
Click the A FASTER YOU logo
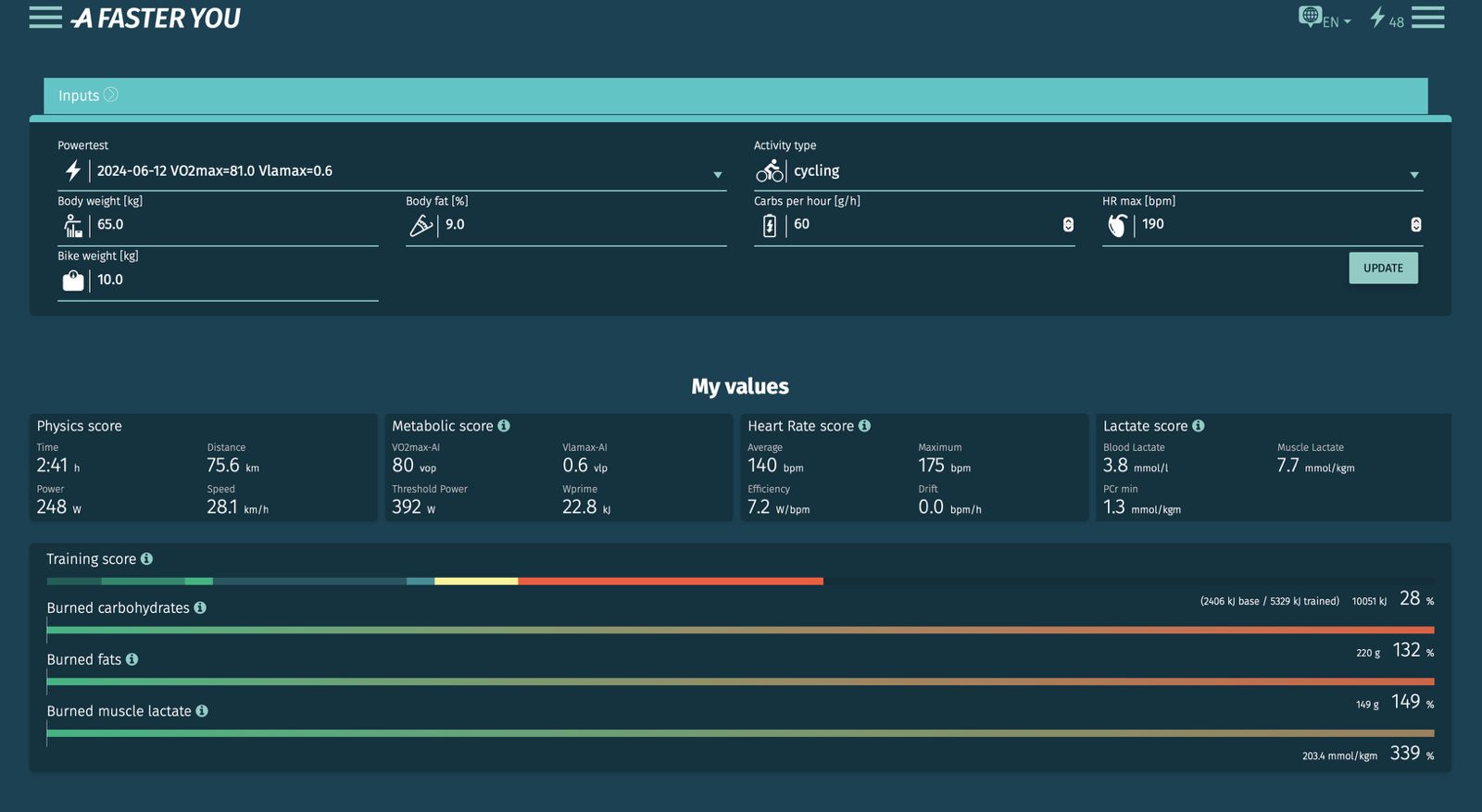(x=157, y=19)
